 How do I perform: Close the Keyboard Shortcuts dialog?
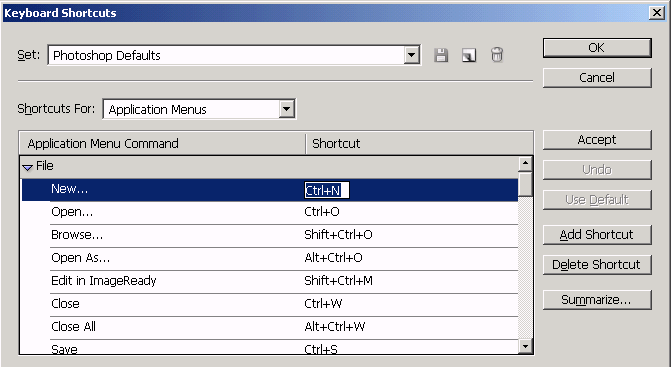tap(656, 13)
